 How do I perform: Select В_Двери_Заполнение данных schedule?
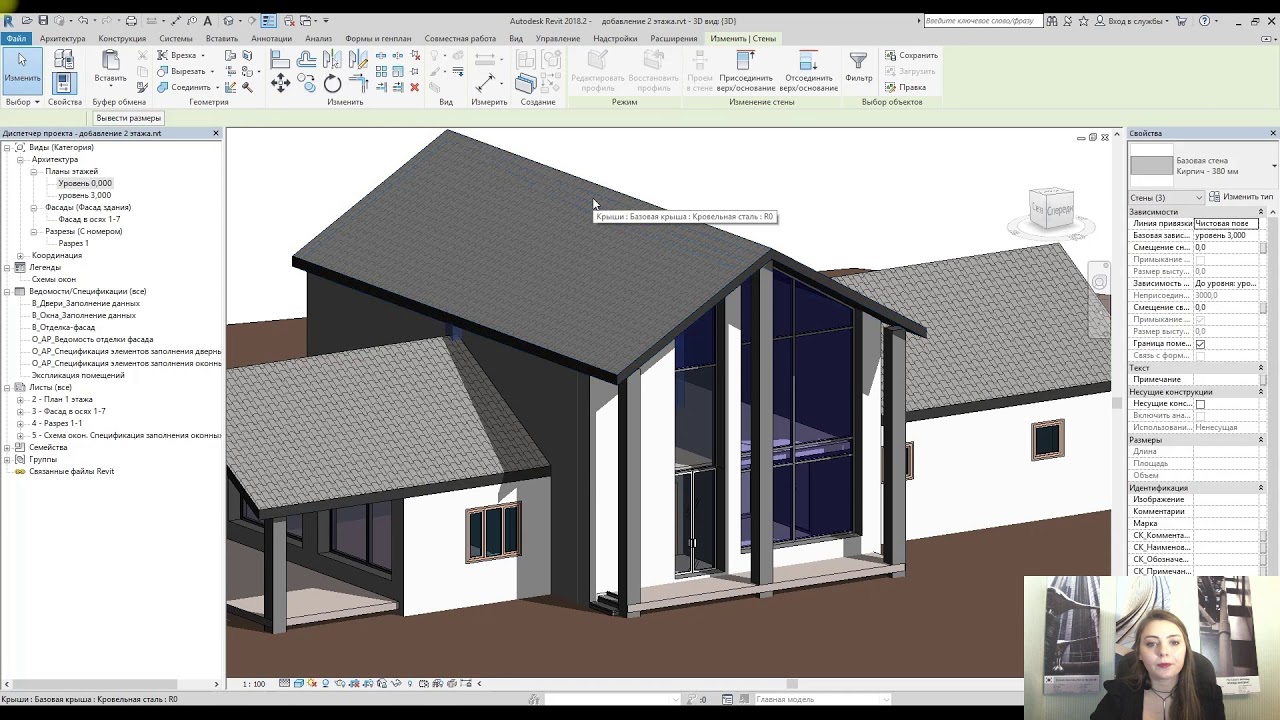pos(85,304)
